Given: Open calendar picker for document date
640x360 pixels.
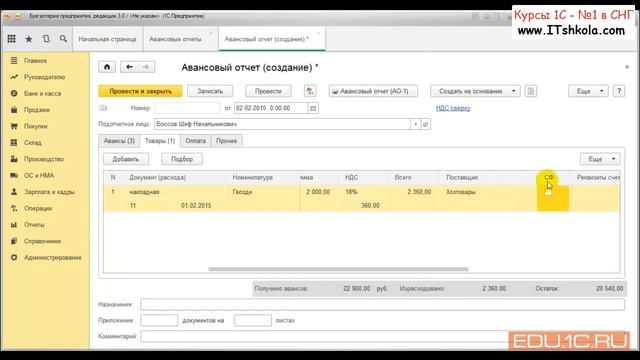Looking at the screenshot, I should [313, 108].
